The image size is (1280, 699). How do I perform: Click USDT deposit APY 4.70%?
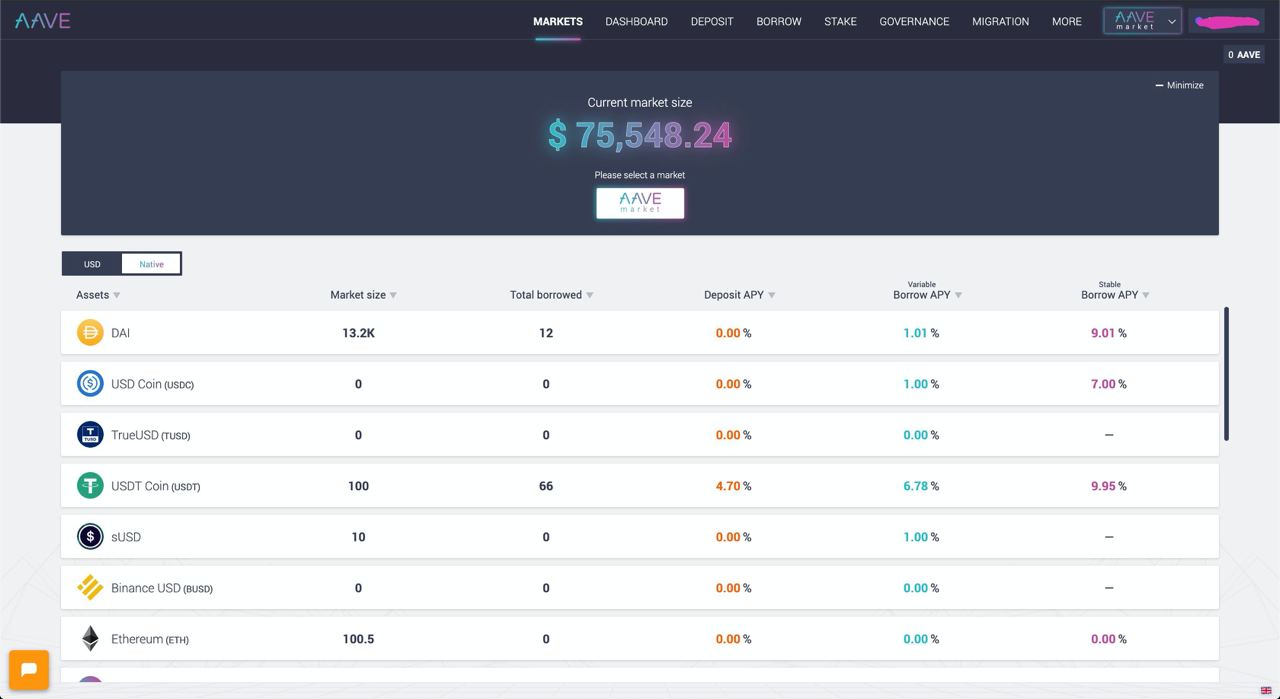tap(733, 486)
